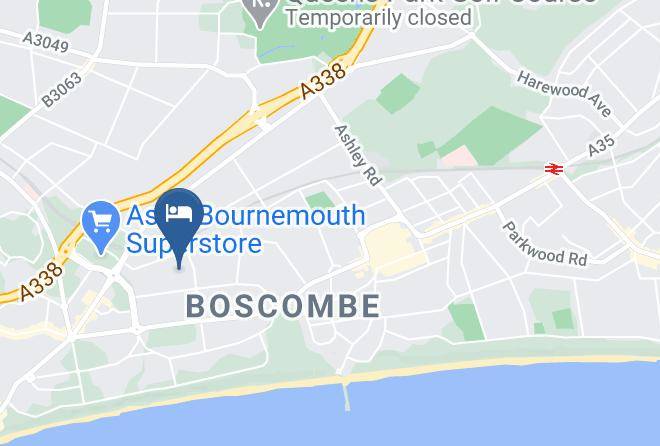The height and width of the screenshot is (446, 660).
Task: Select the grey golf course pin icon
Action: point(261,11)
